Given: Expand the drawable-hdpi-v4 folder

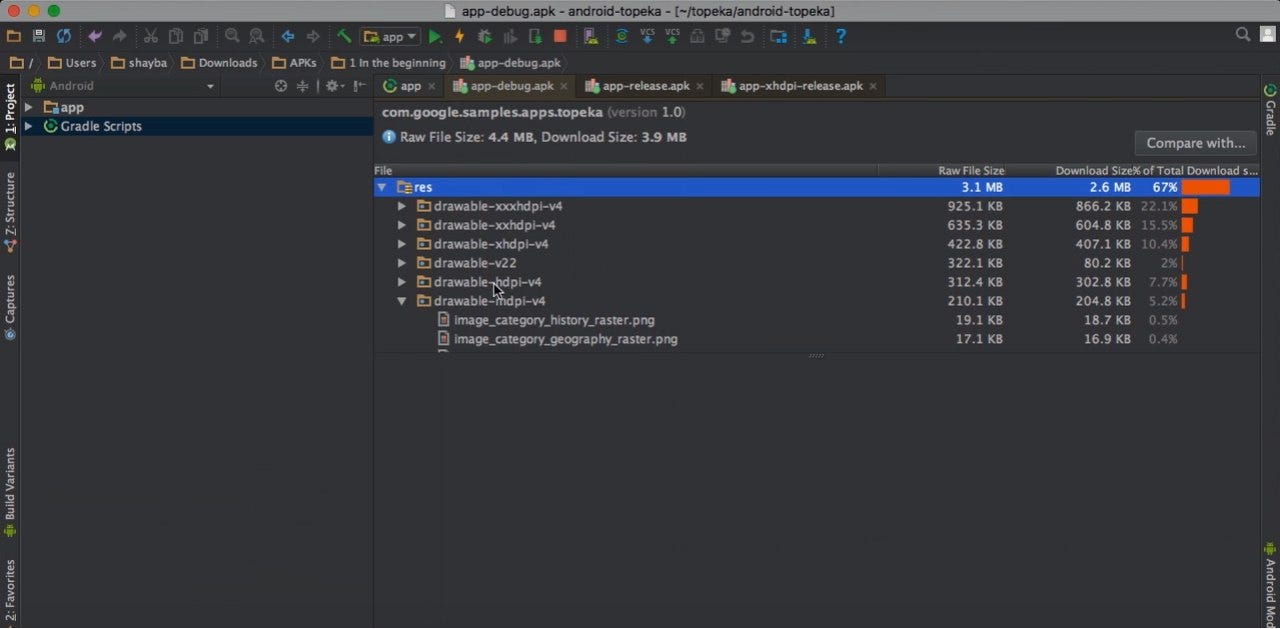Looking at the screenshot, I should point(402,282).
